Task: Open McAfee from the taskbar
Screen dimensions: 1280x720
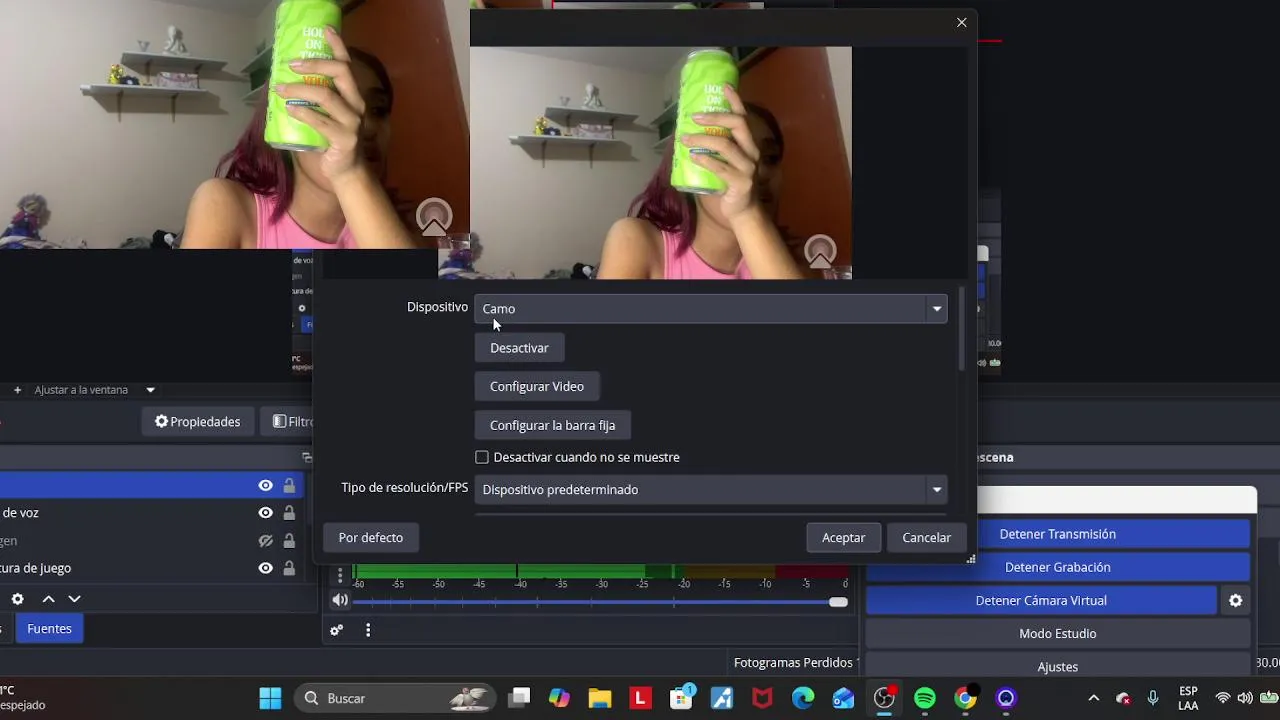Action: pyautogui.click(x=762, y=698)
